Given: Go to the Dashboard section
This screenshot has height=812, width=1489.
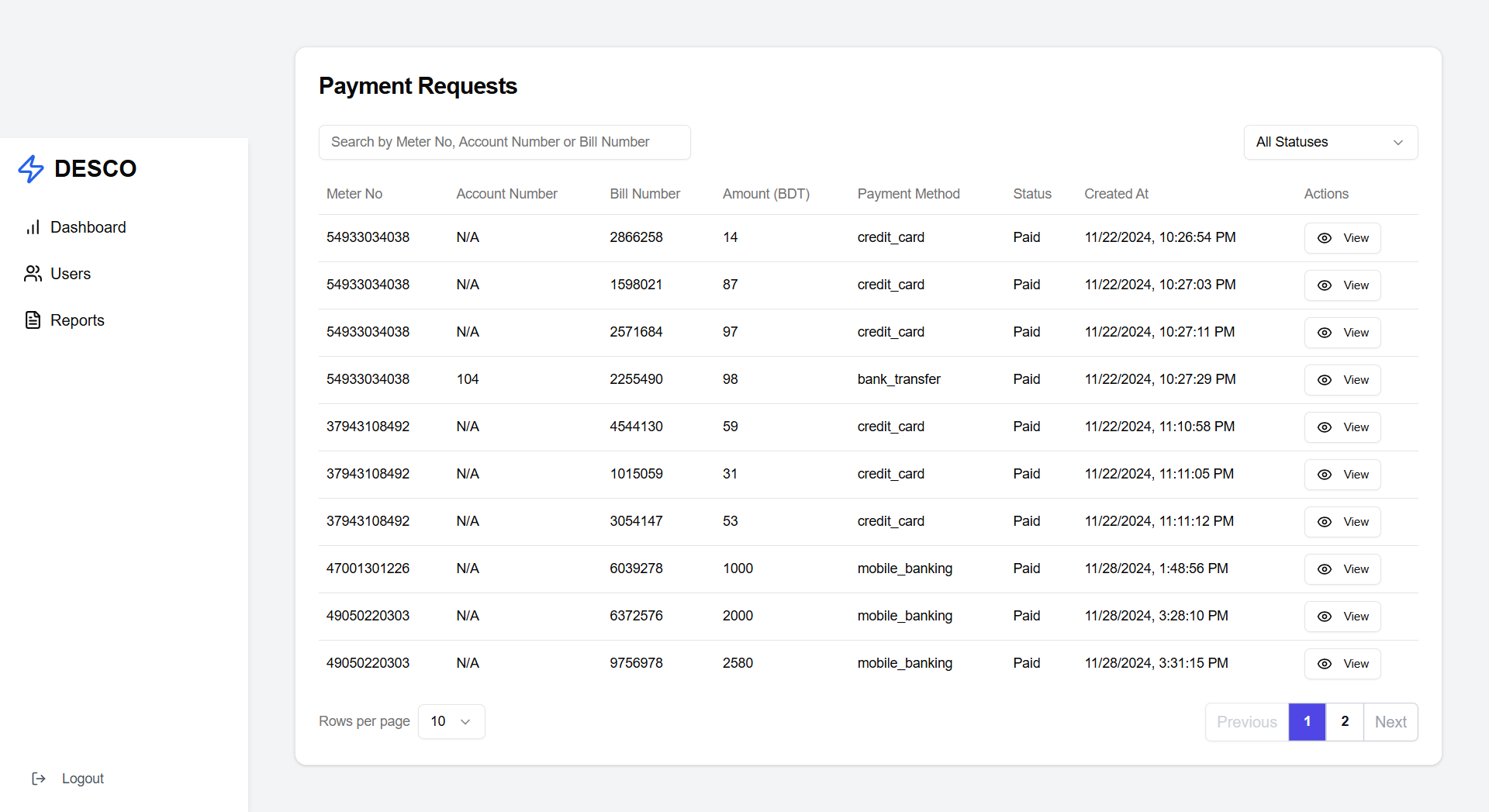Looking at the screenshot, I should [88, 227].
